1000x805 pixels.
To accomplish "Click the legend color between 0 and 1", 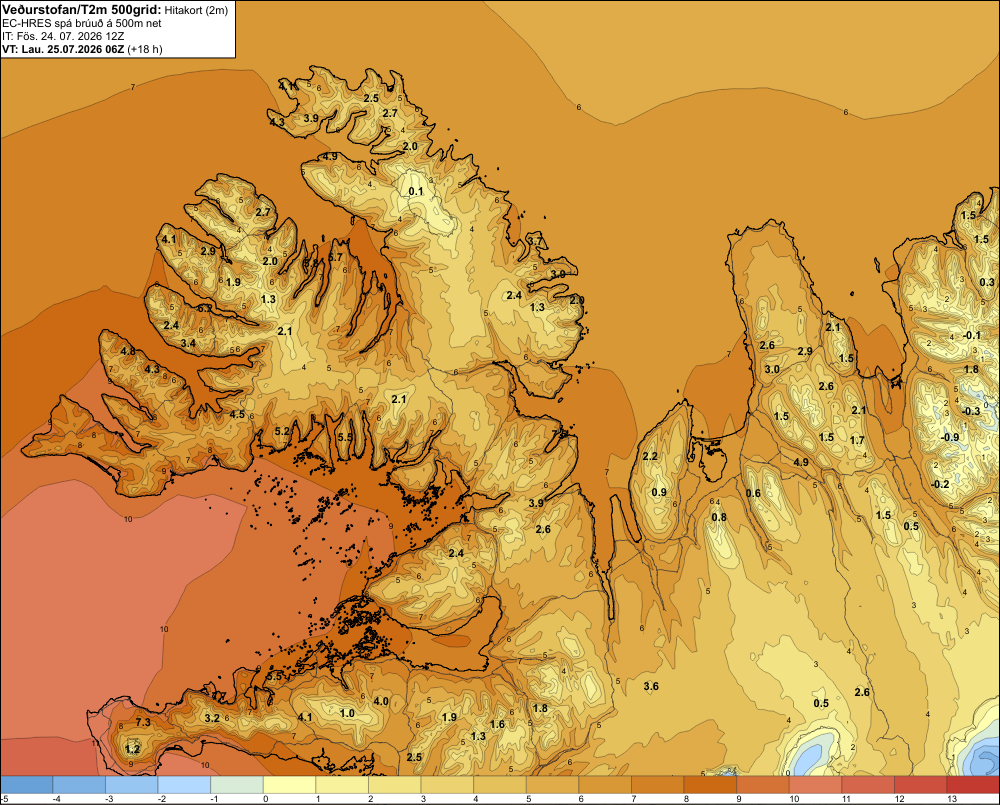I will point(290,784).
